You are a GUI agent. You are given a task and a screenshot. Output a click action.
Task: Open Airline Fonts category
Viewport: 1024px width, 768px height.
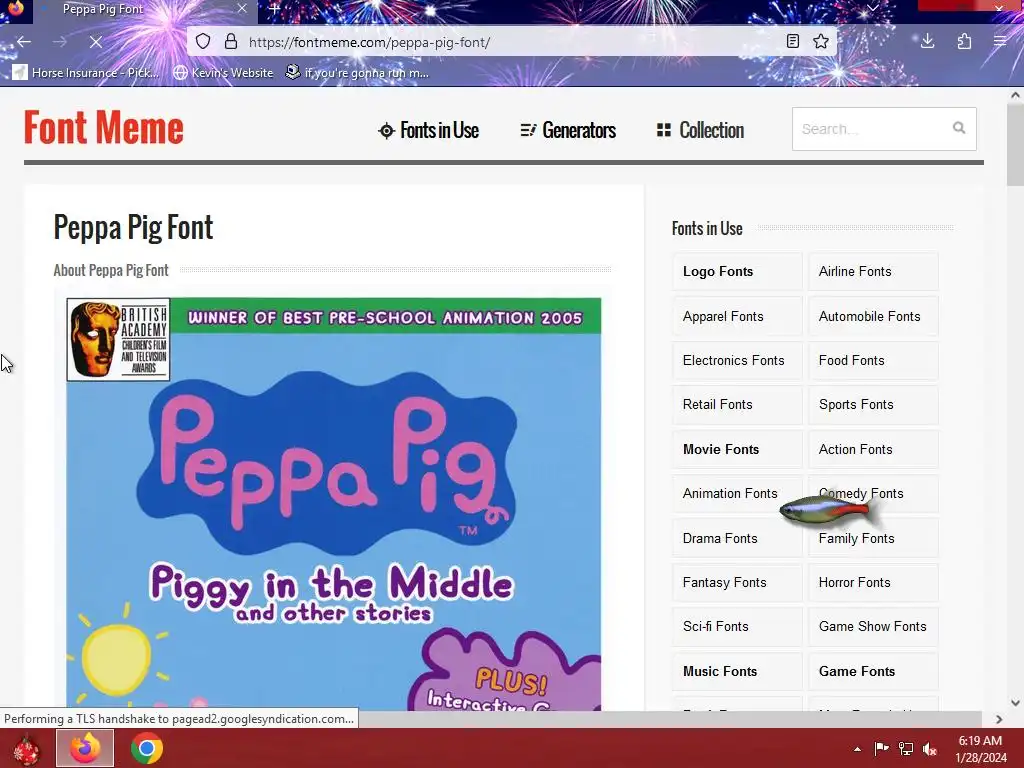click(x=873, y=271)
